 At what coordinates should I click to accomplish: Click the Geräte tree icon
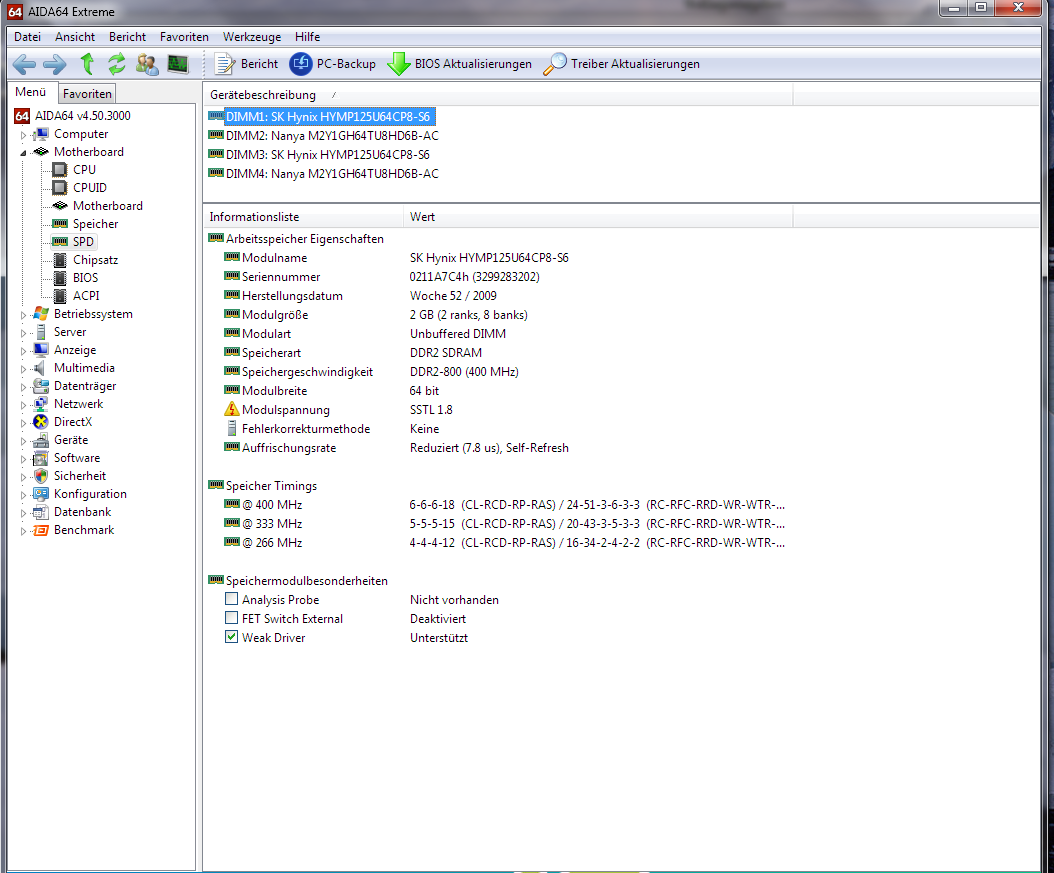[41, 440]
